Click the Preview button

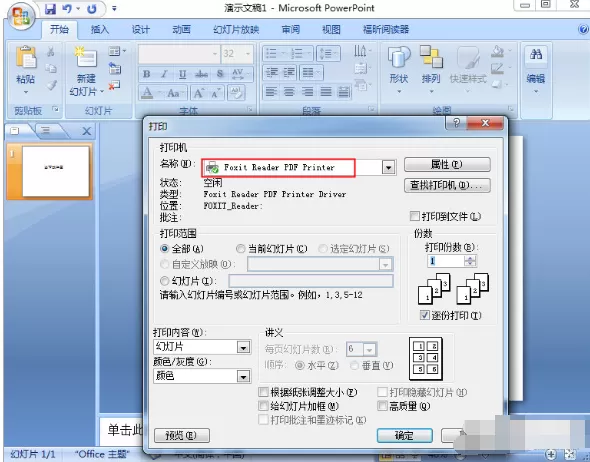tap(182, 436)
